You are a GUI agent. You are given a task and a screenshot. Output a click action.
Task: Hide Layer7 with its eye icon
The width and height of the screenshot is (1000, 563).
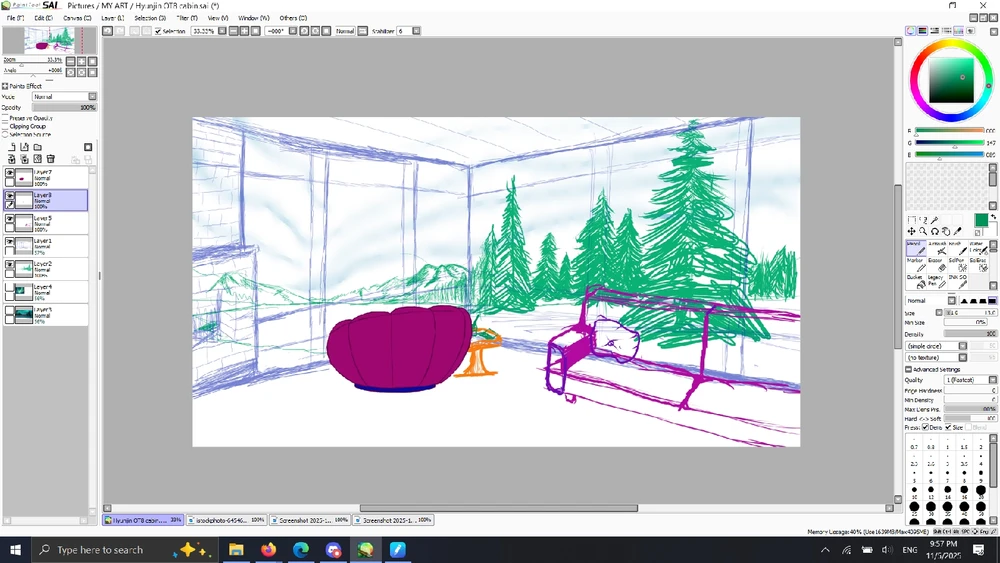[x=10, y=173]
